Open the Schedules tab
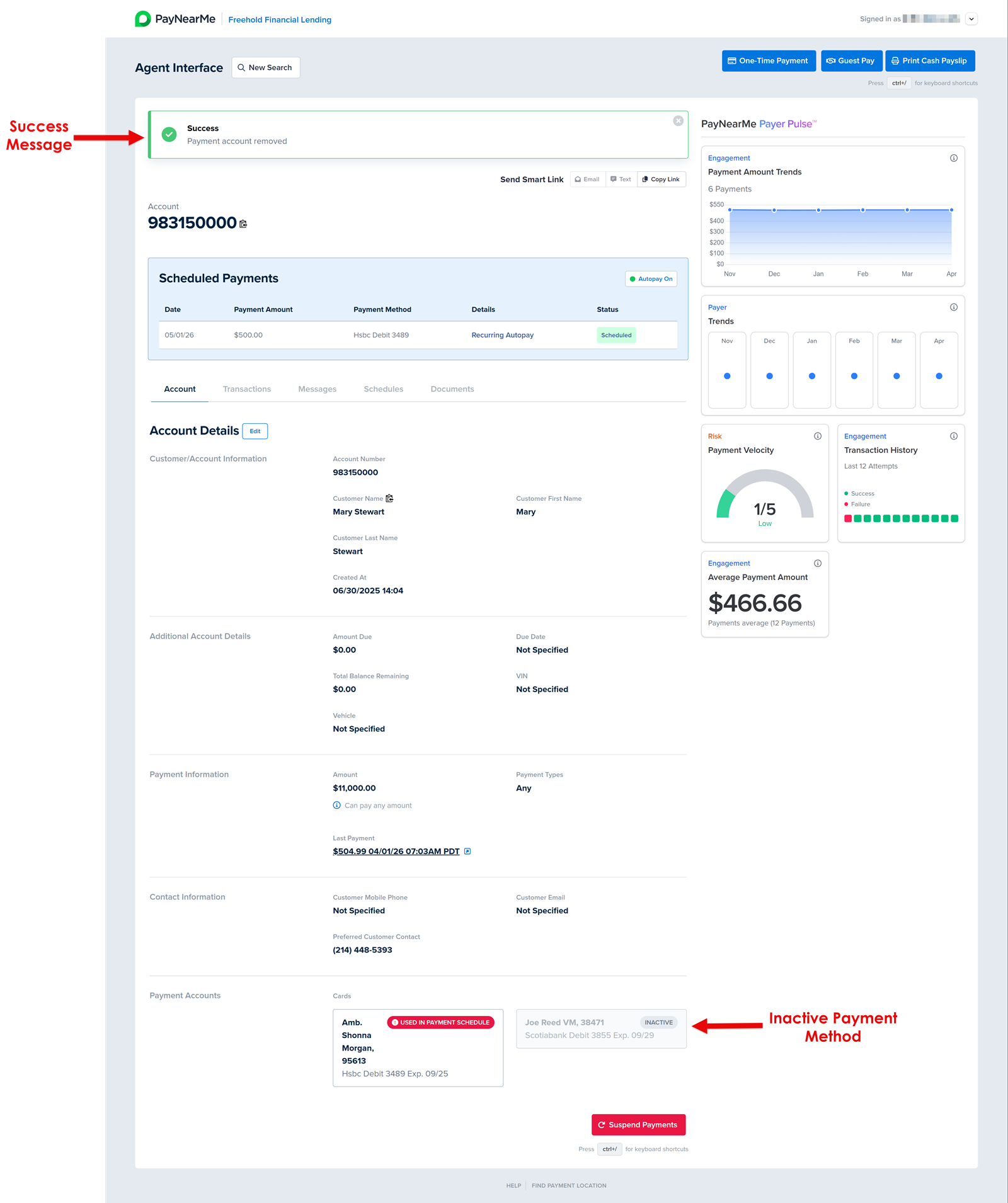The width and height of the screenshot is (1008, 1203). click(383, 389)
